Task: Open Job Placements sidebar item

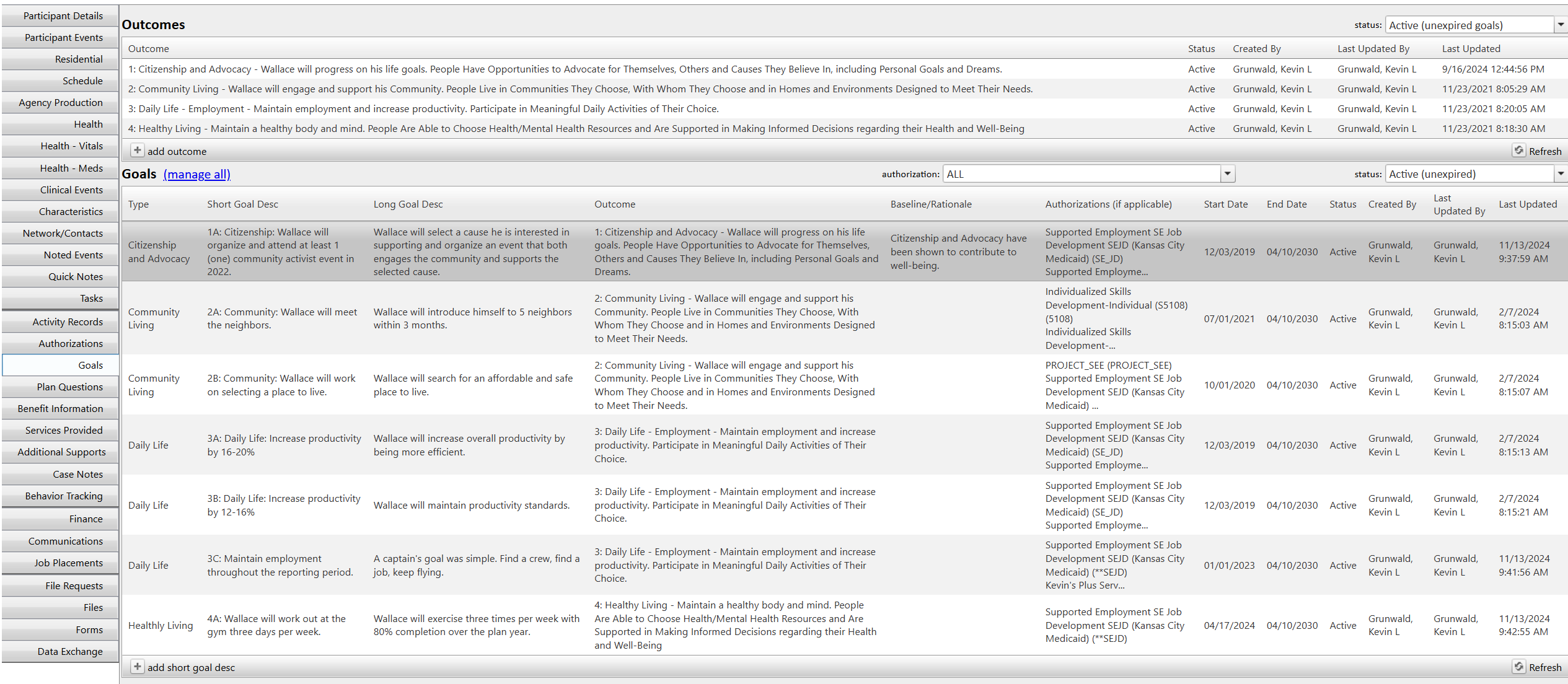Action: 60,563
